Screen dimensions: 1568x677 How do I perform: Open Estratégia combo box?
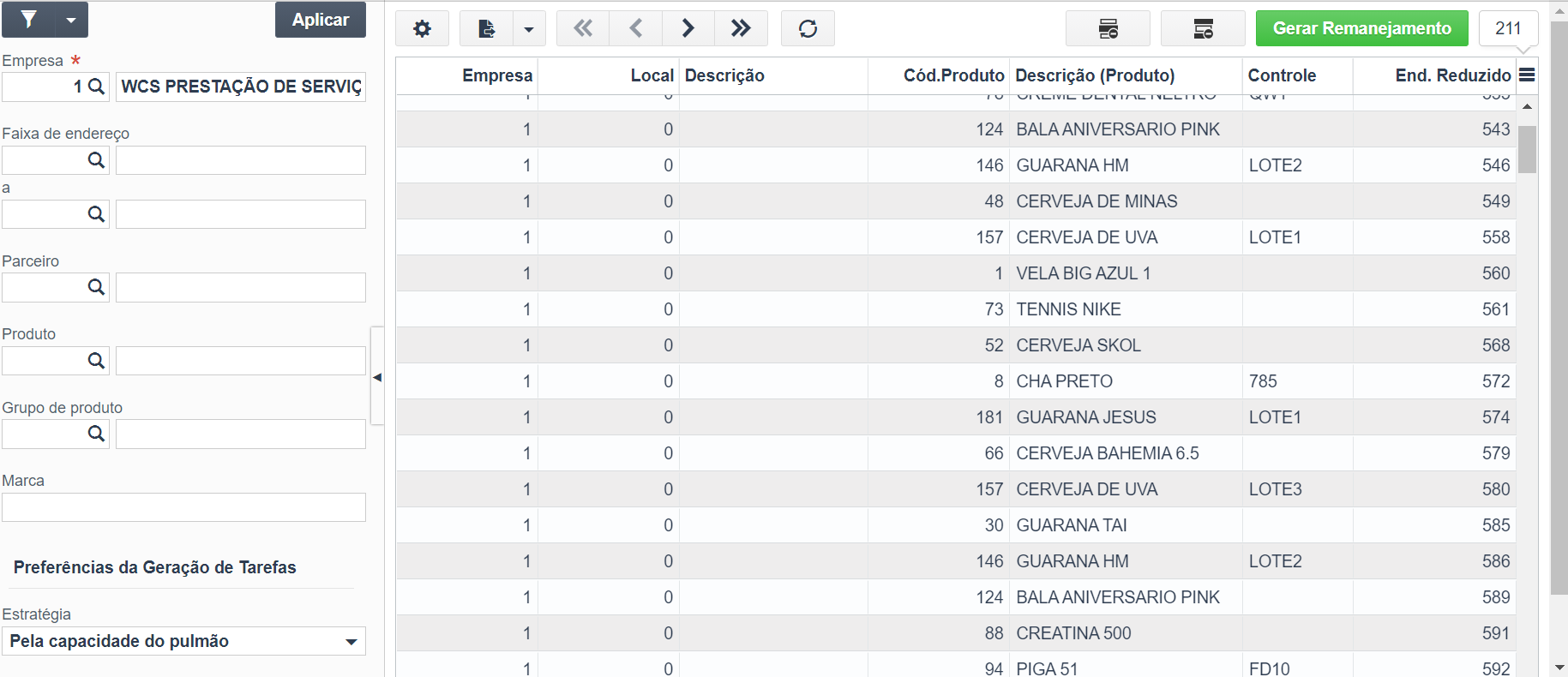click(x=183, y=641)
